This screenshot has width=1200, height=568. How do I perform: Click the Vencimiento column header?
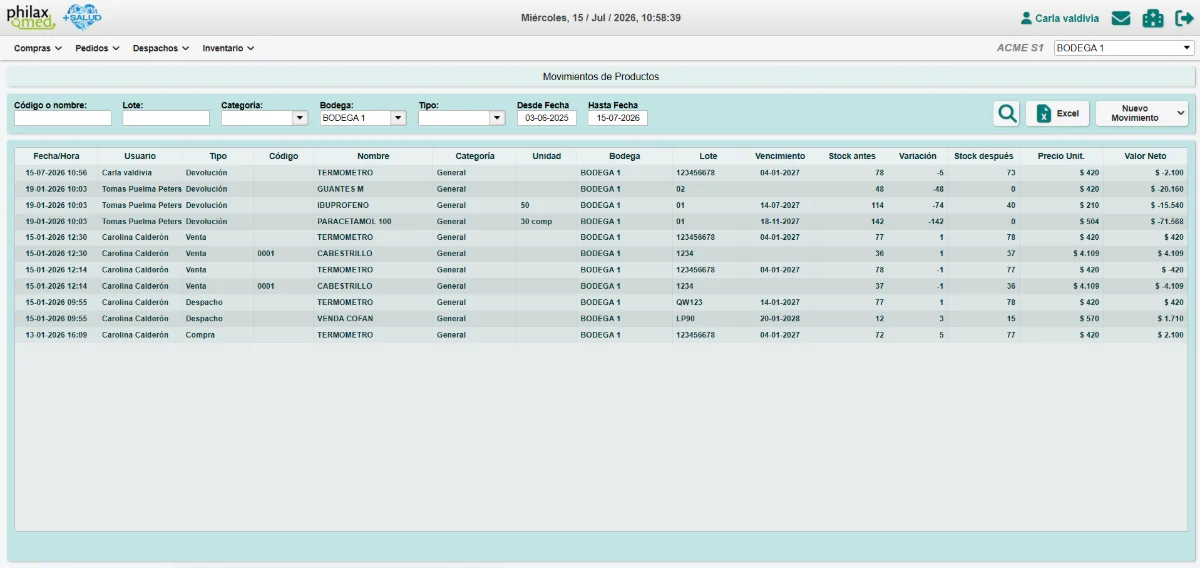pyautogui.click(x=780, y=156)
